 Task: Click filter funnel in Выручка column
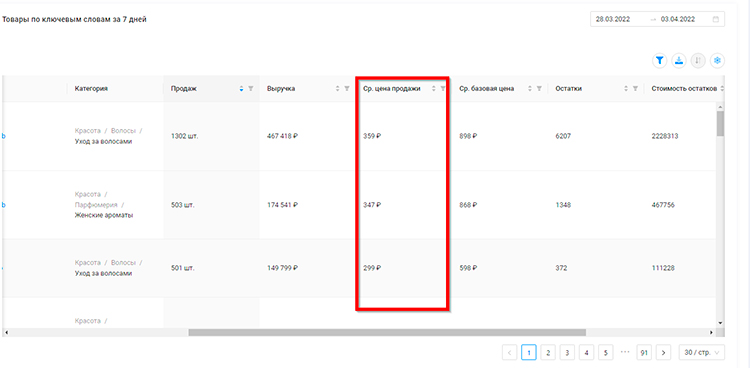pos(347,89)
